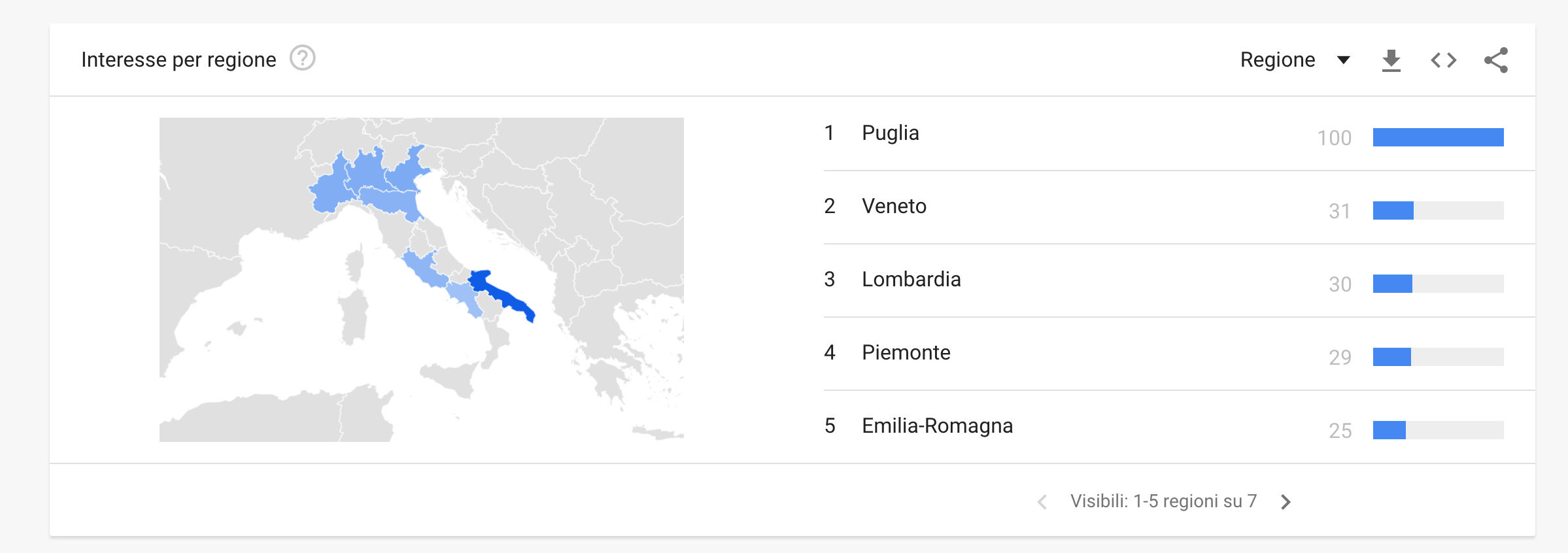The width and height of the screenshot is (1568, 553).
Task: Open help for Interesse per regione
Action: click(x=303, y=59)
